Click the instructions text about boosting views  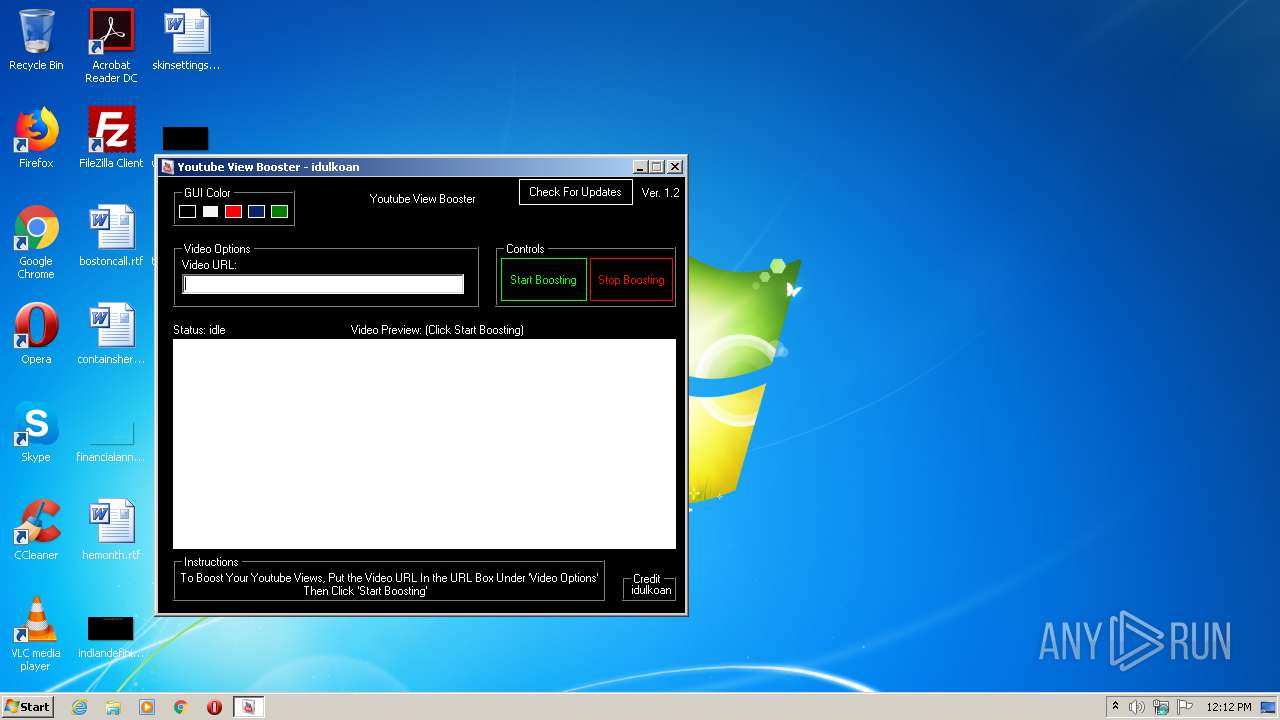pyautogui.click(x=389, y=584)
